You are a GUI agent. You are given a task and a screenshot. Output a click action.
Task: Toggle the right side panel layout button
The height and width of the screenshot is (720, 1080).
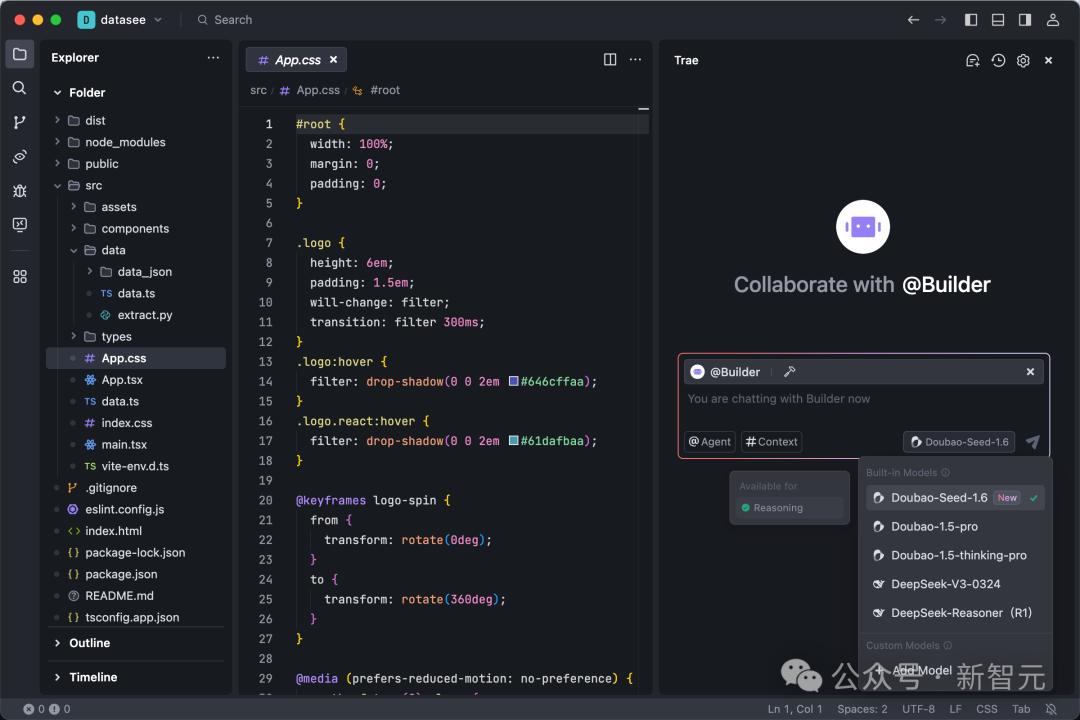pyautogui.click(x=1025, y=20)
